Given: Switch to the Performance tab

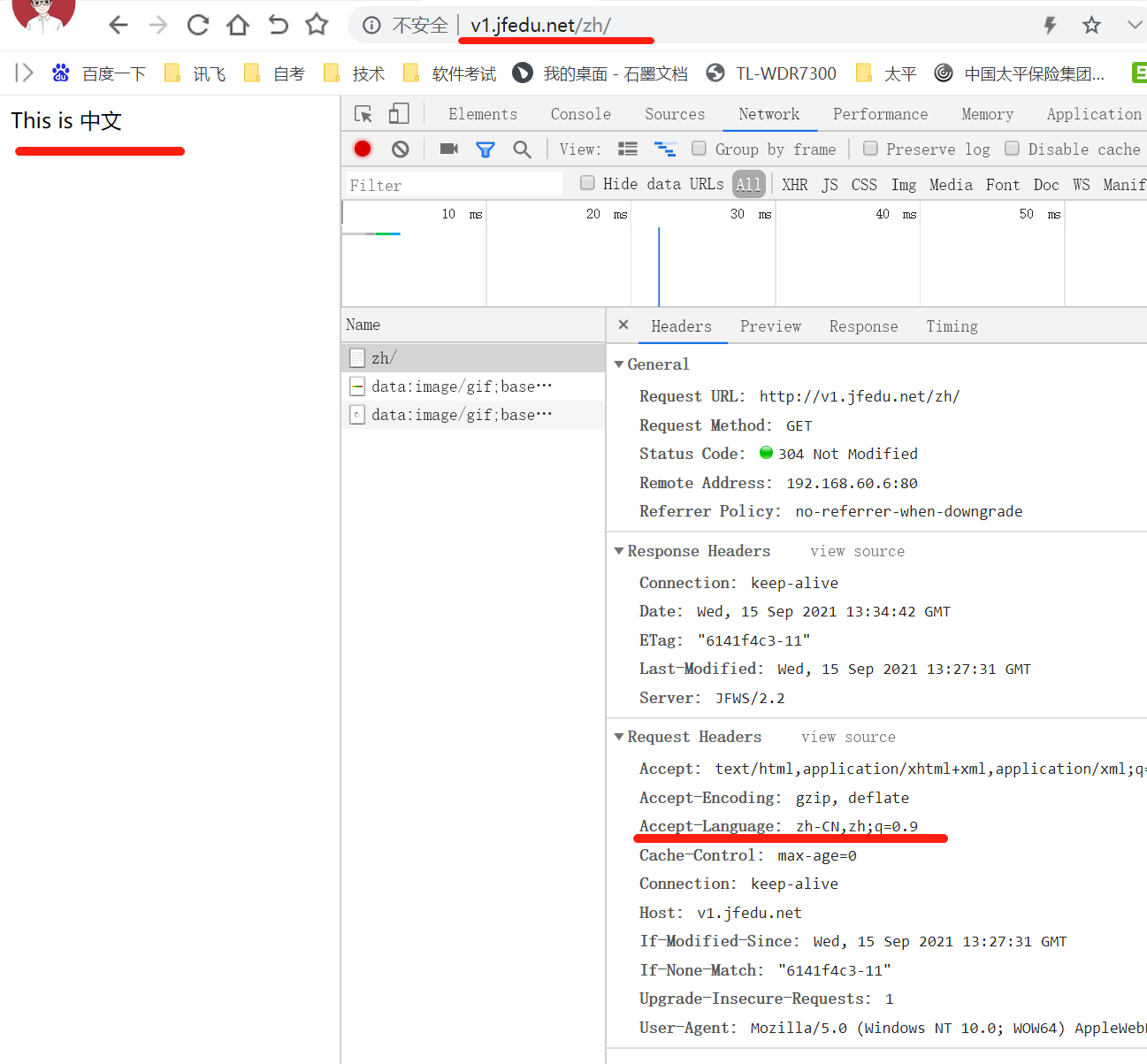Looking at the screenshot, I should (881, 114).
